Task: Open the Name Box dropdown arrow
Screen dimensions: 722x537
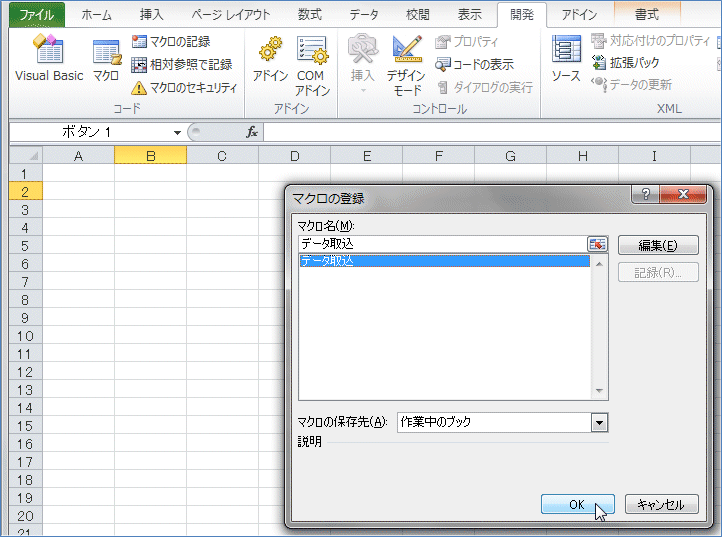Action: coord(177,133)
